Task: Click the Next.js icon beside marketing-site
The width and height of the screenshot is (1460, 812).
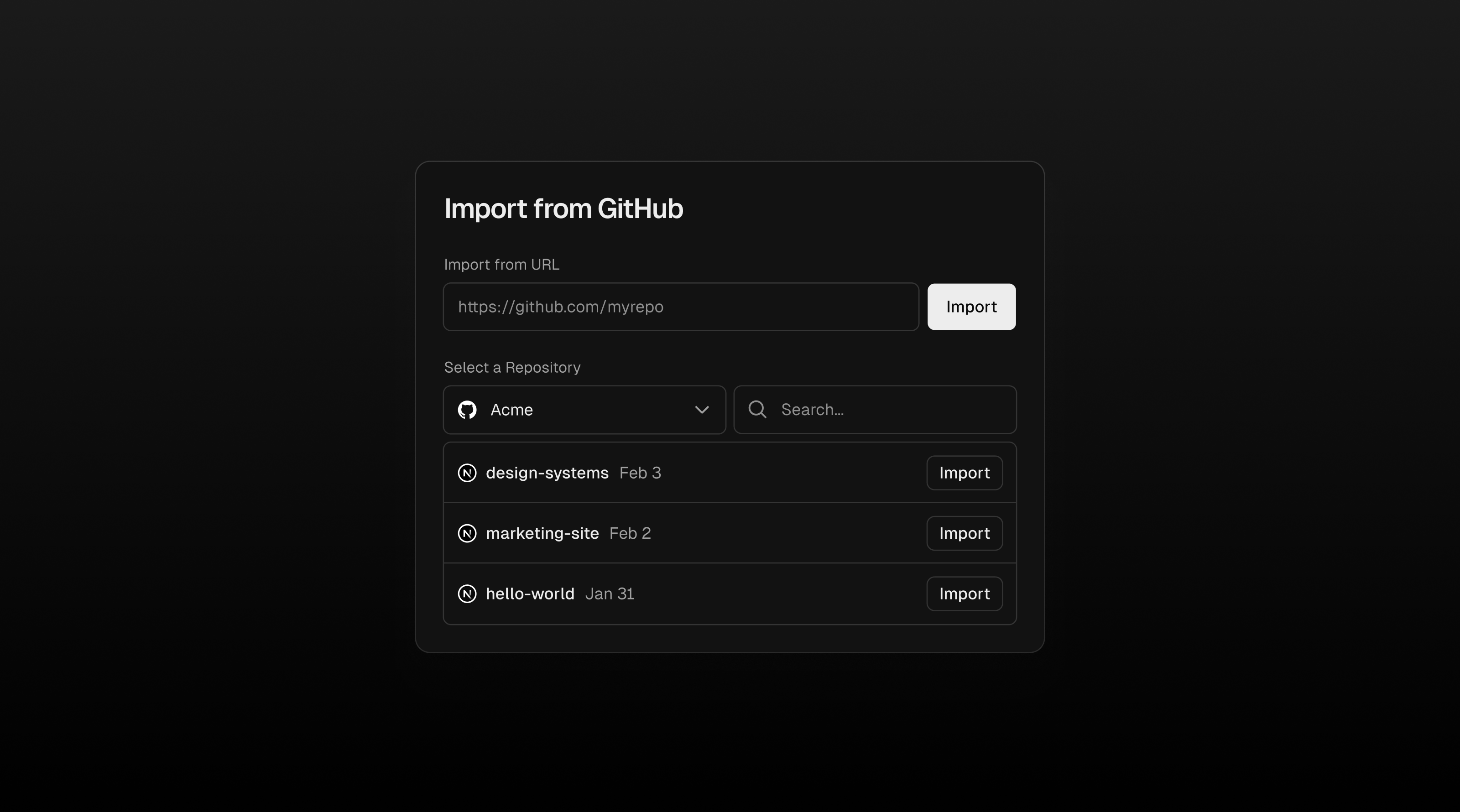Action: [x=467, y=533]
